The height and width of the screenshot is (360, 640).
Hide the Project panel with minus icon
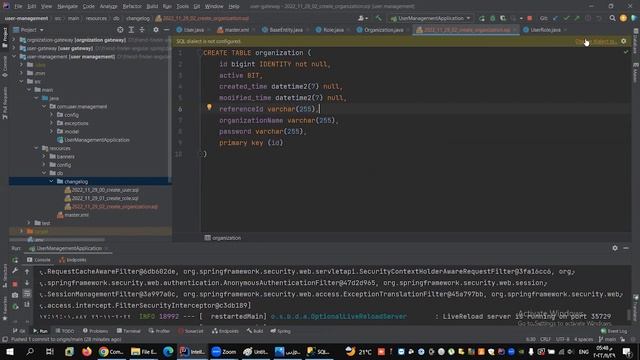[167, 30]
